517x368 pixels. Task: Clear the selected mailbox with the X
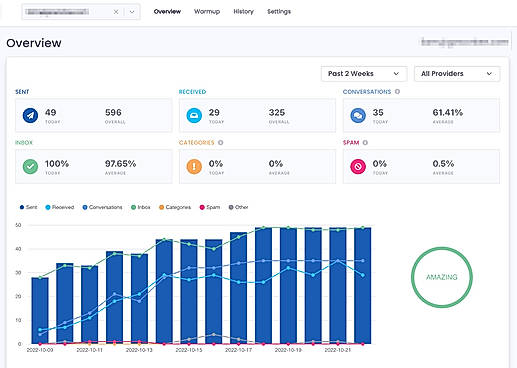pos(116,12)
